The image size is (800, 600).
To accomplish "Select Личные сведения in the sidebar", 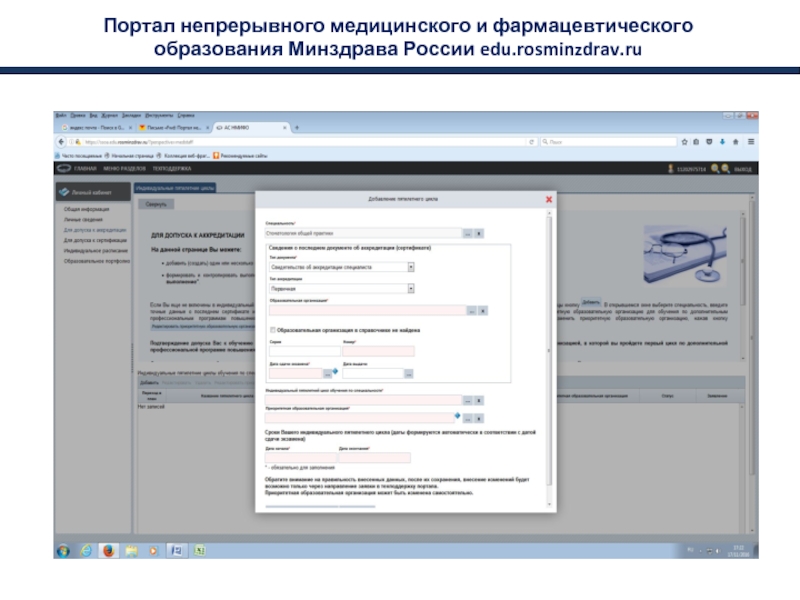I will coord(83,220).
